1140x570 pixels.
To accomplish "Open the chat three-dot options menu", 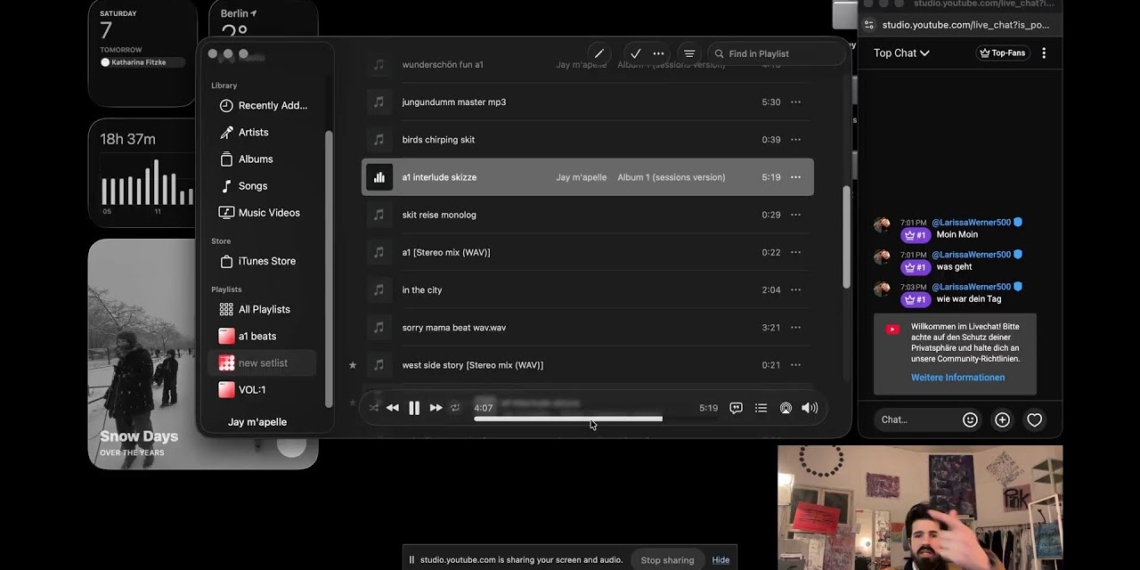I will pyautogui.click(x=1044, y=53).
